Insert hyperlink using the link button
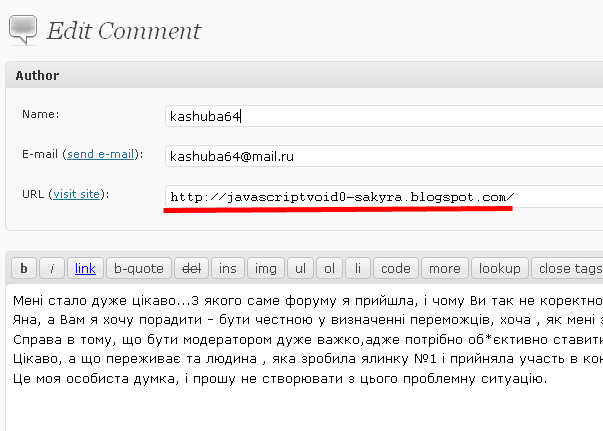 pyautogui.click(x=85, y=268)
